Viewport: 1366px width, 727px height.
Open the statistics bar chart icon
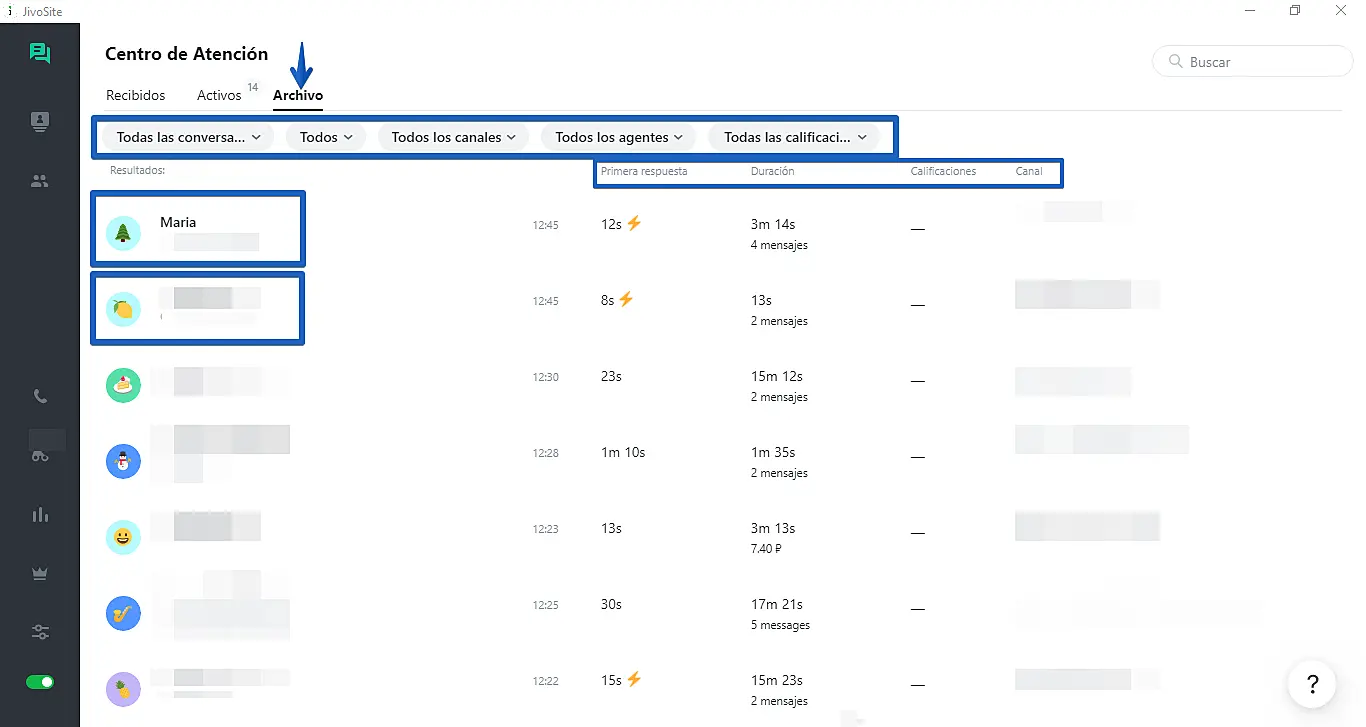(40, 515)
